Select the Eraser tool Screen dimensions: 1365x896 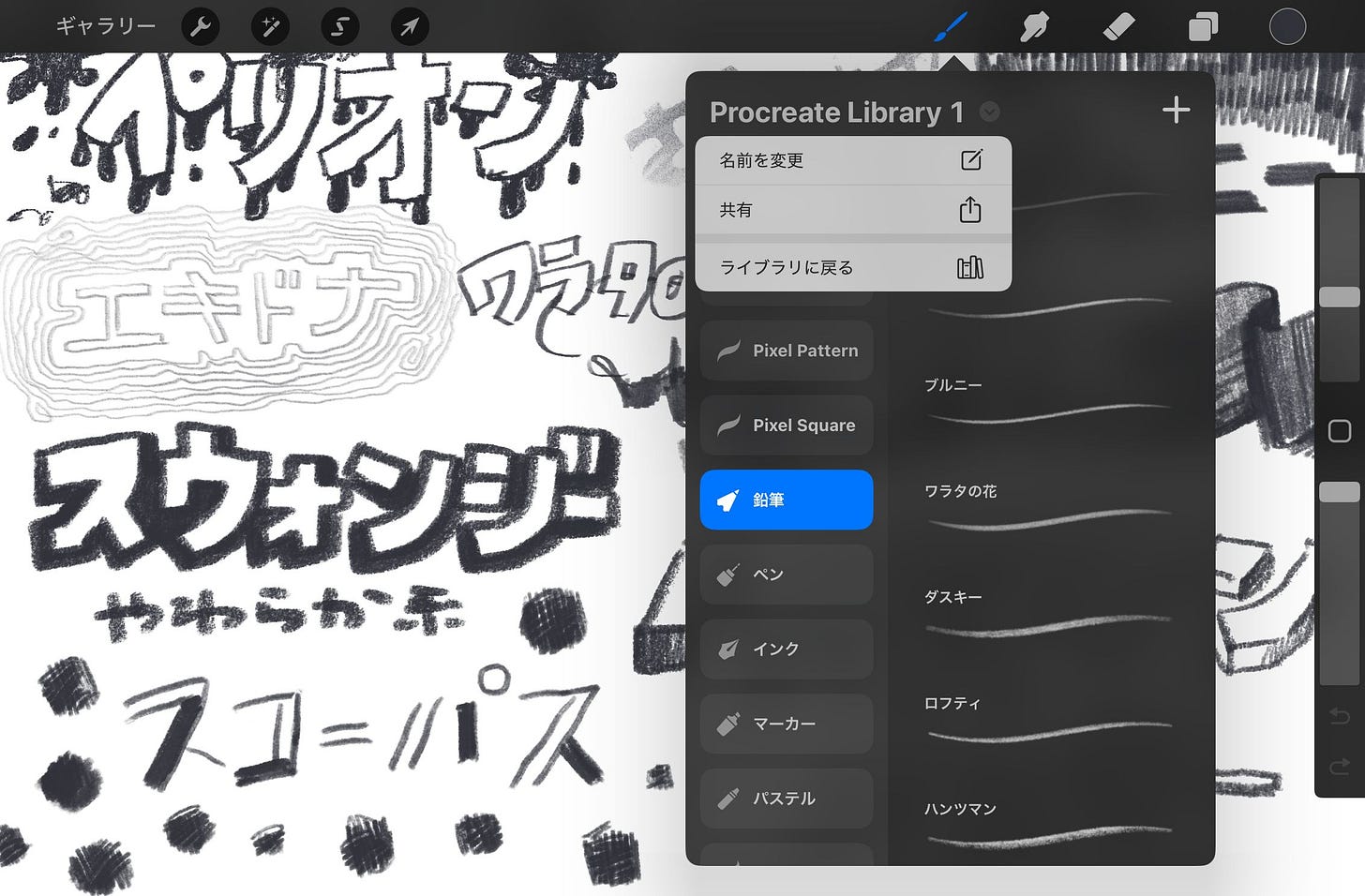(1118, 27)
